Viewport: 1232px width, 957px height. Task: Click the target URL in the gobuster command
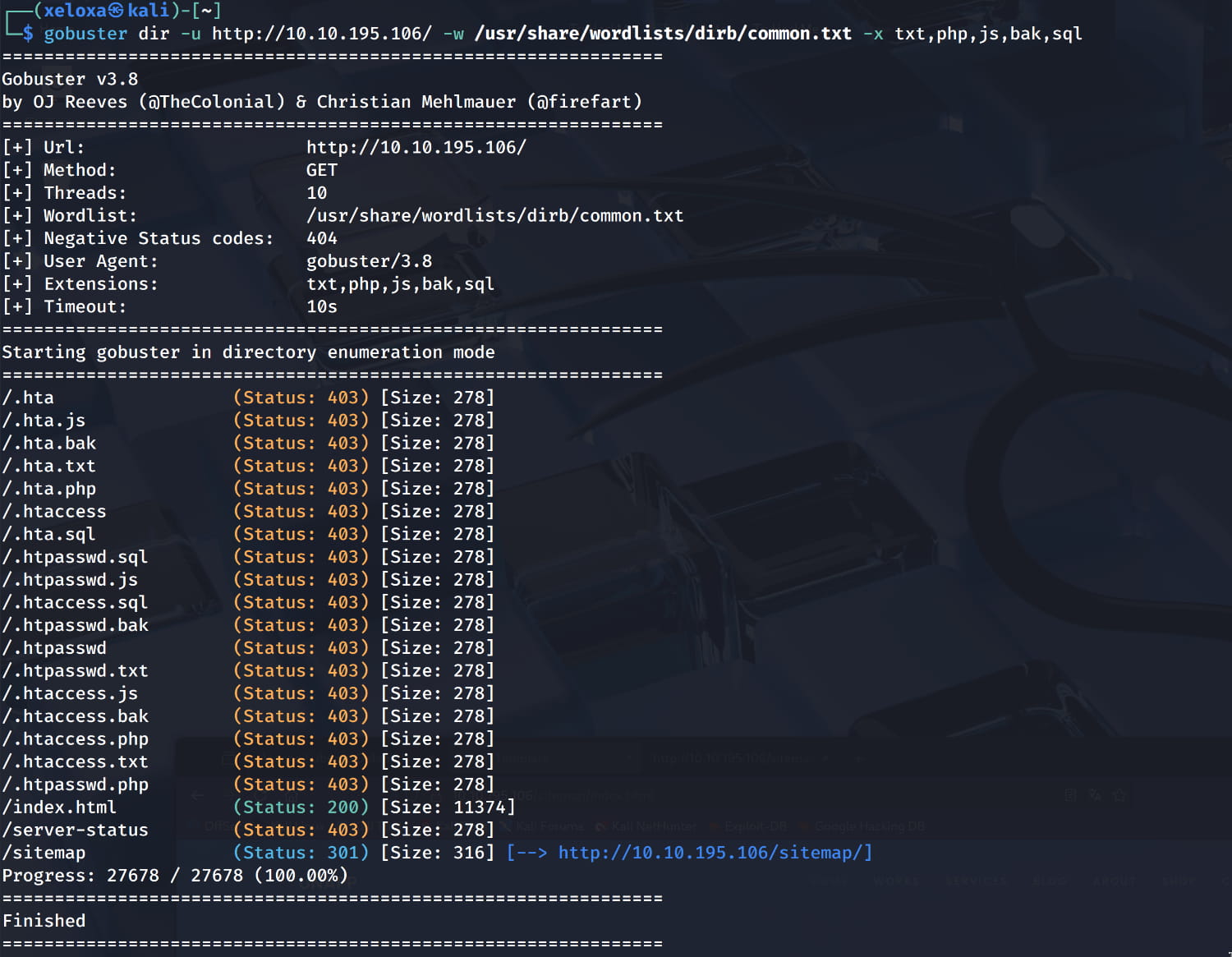click(321, 34)
